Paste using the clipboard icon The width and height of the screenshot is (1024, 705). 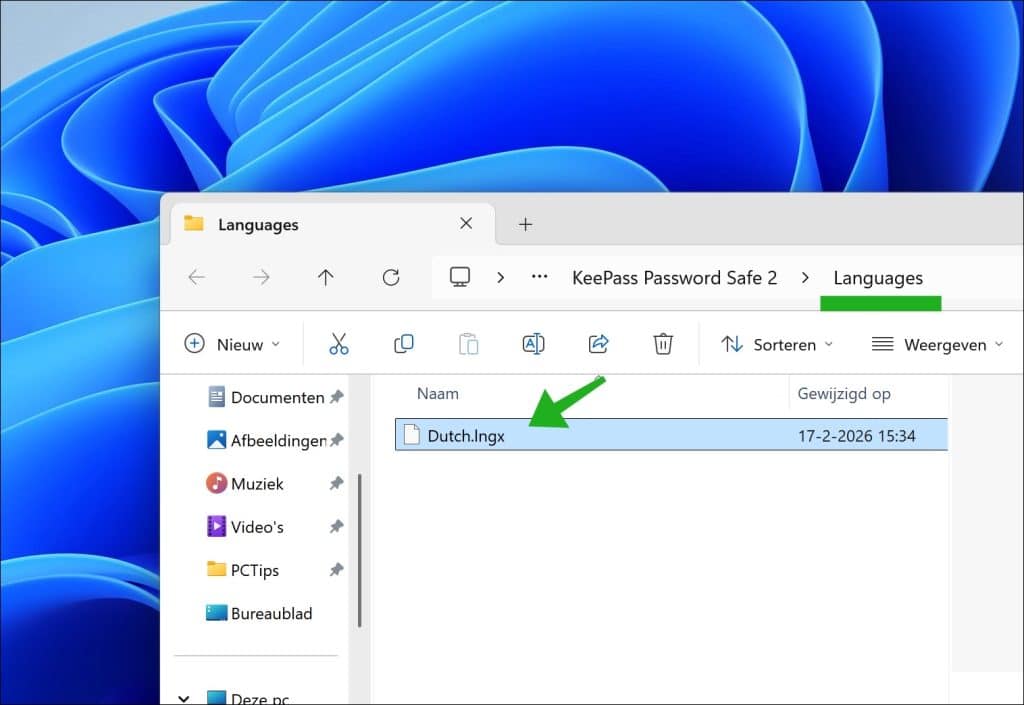point(468,344)
